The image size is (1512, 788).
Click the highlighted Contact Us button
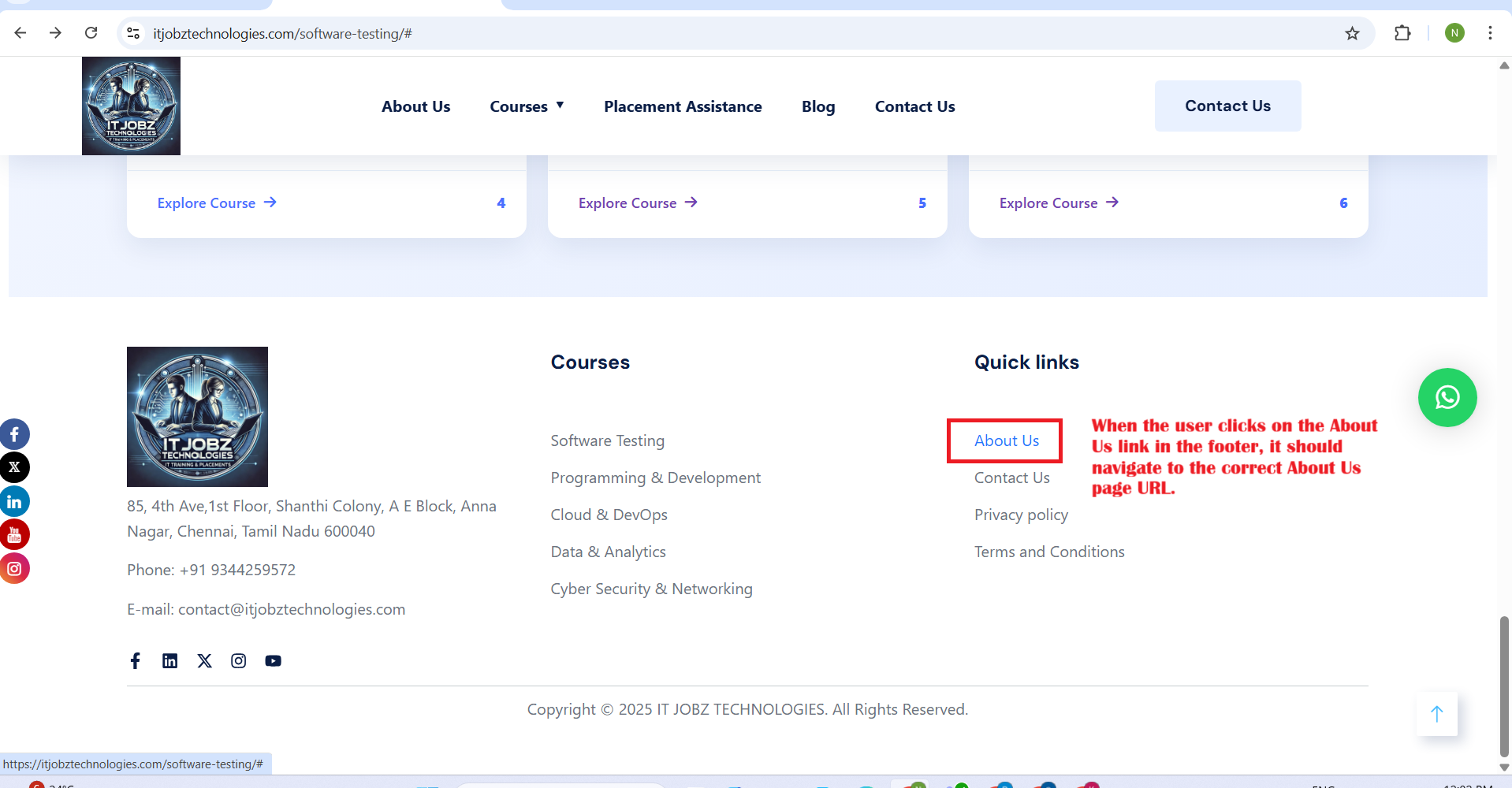click(1227, 106)
